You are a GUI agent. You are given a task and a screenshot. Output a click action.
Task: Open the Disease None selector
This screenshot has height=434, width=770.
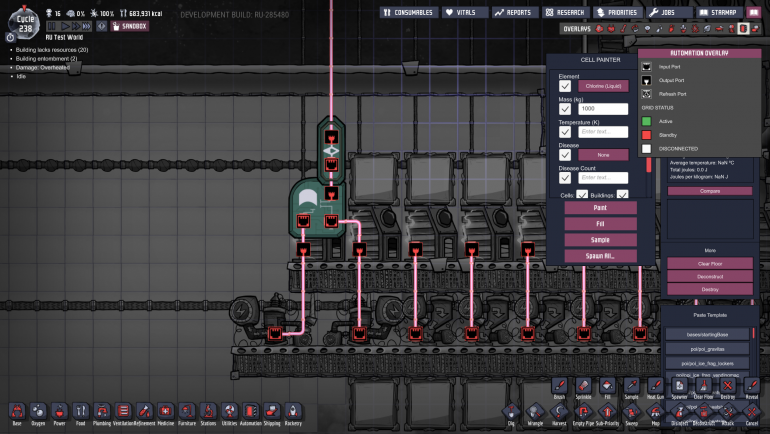point(603,155)
